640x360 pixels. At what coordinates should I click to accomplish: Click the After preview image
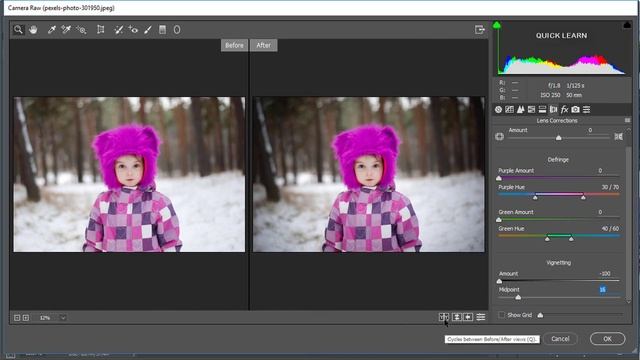tap(369, 174)
